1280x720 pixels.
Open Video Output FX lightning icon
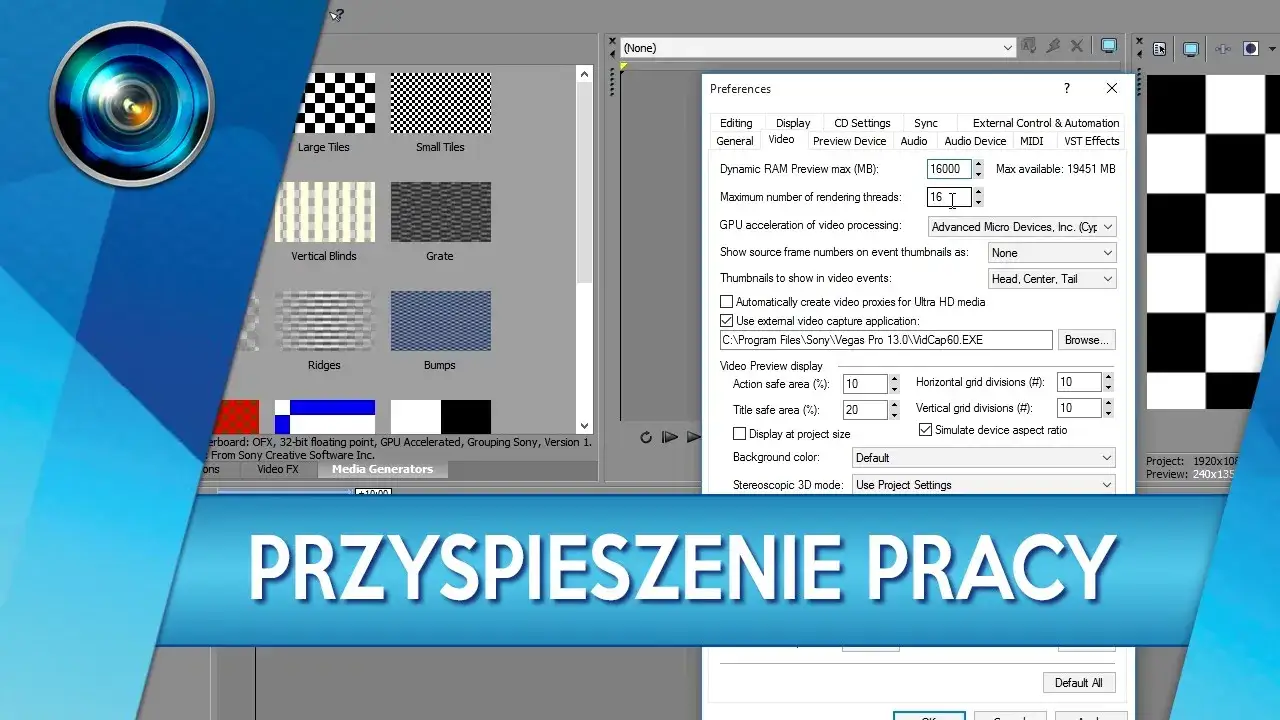pos(1053,46)
